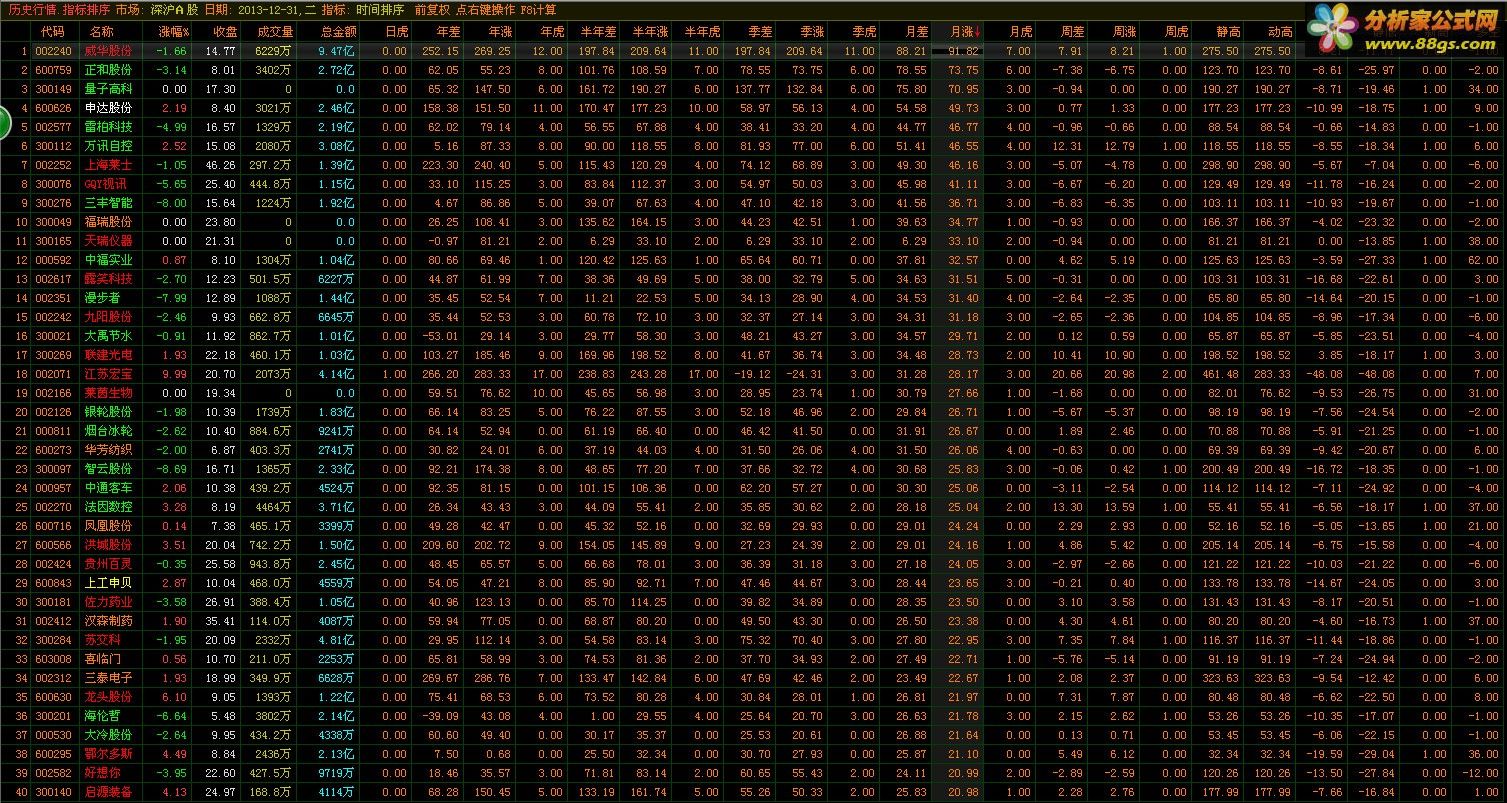Select stock row 莱茵生物

753,393
